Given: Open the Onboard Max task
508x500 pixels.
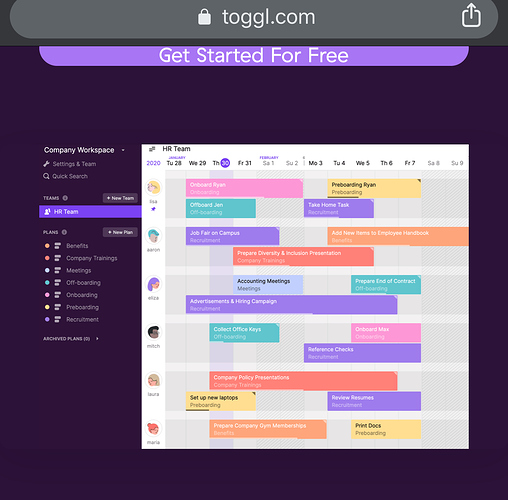Looking at the screenshot, I should point(386,333).
